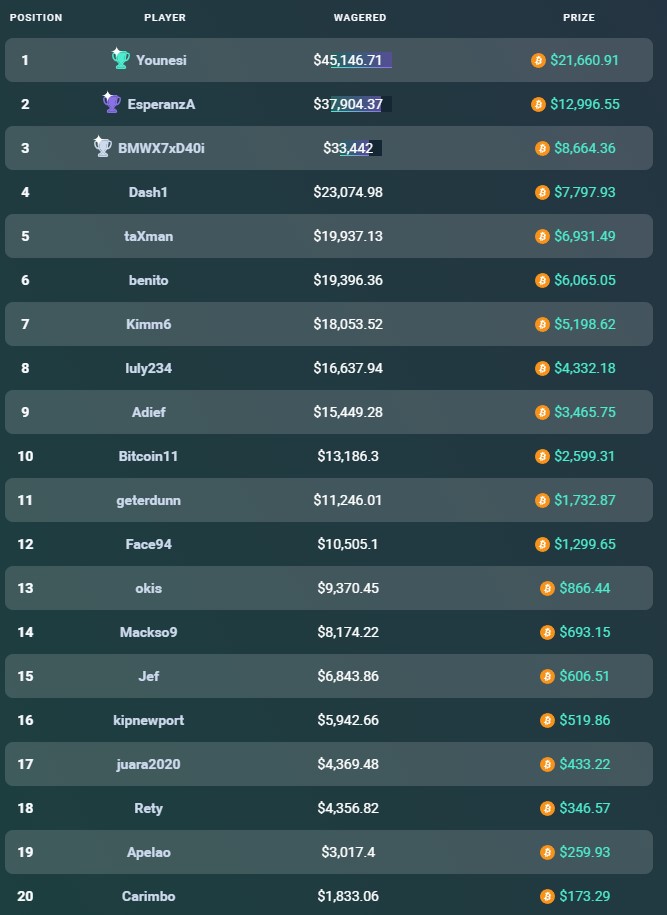Click the Bitcoin icon next to $21,660.91 prize
This screenshot has height=915, width=667.
[x=538, y=60]
